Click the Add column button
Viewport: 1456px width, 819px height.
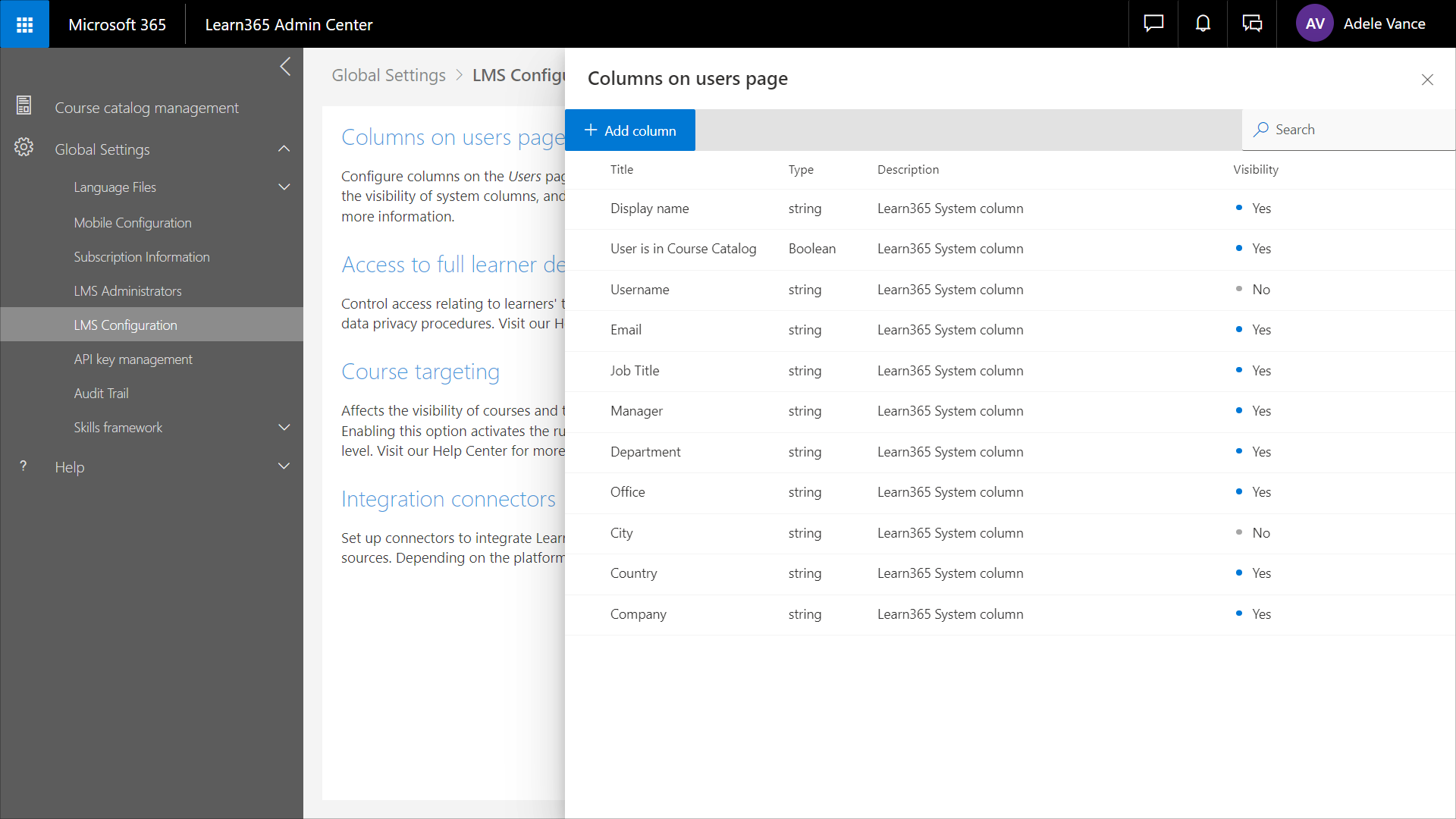click(x=630, y=130)
